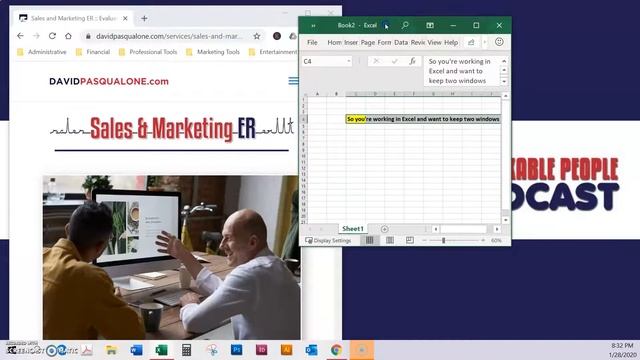The image size is (640, 360).
Task: Select cell C4 with the highlighted text
Action: pos(423,119)
